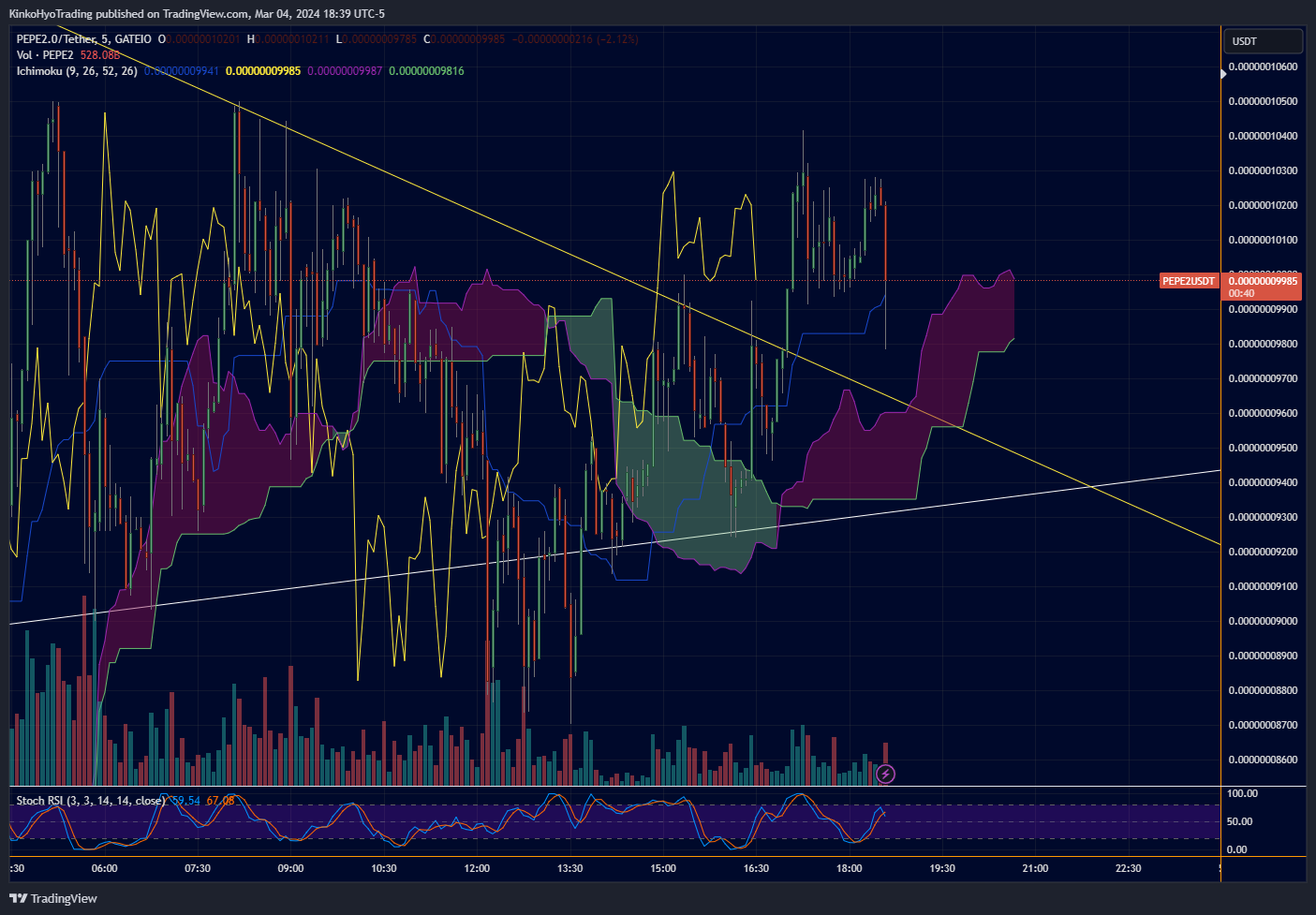Click the purple Ichimoku value 0.00000009987

point(345,71)
